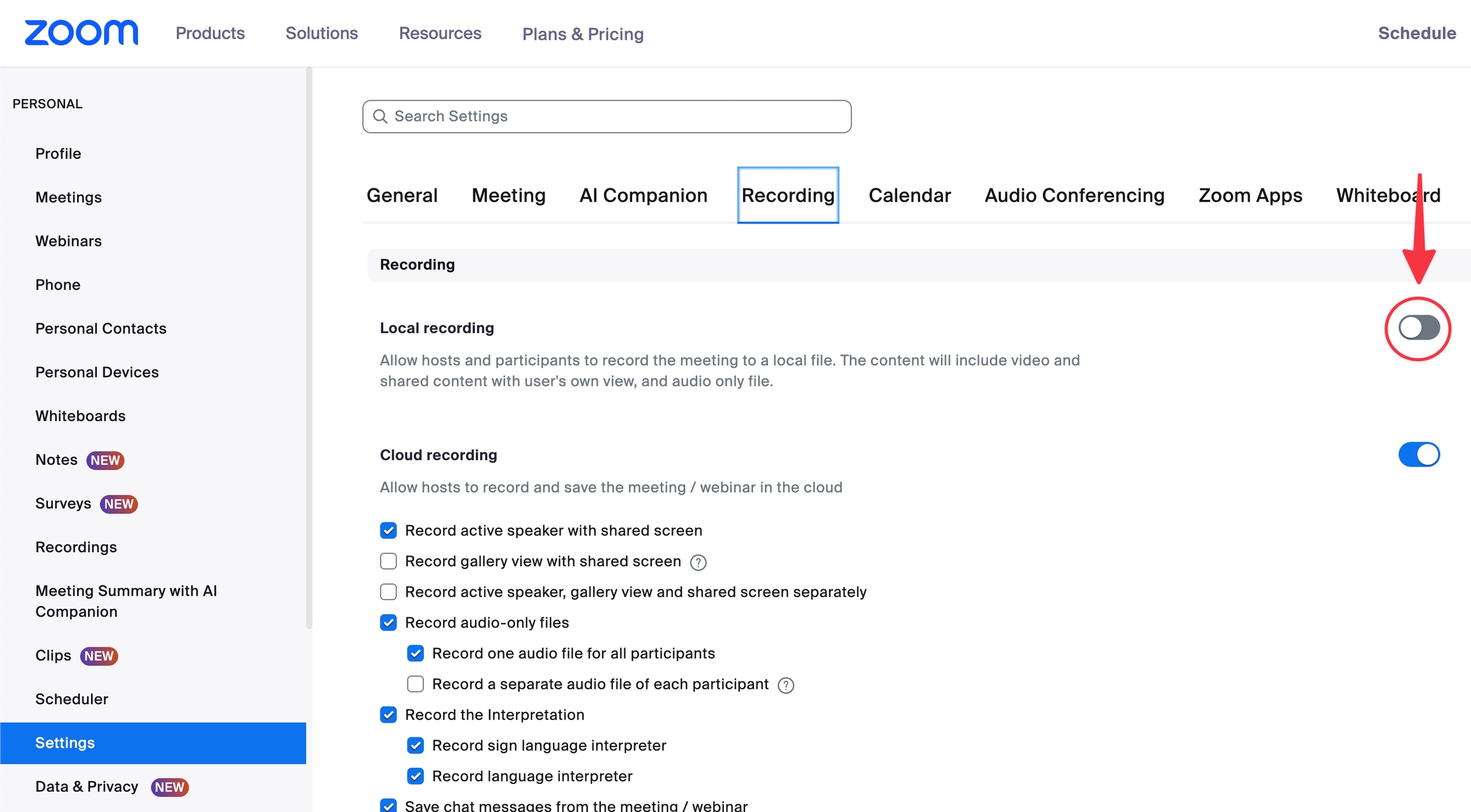Check Record gallery view with shared screen

[x=388, y=561]
